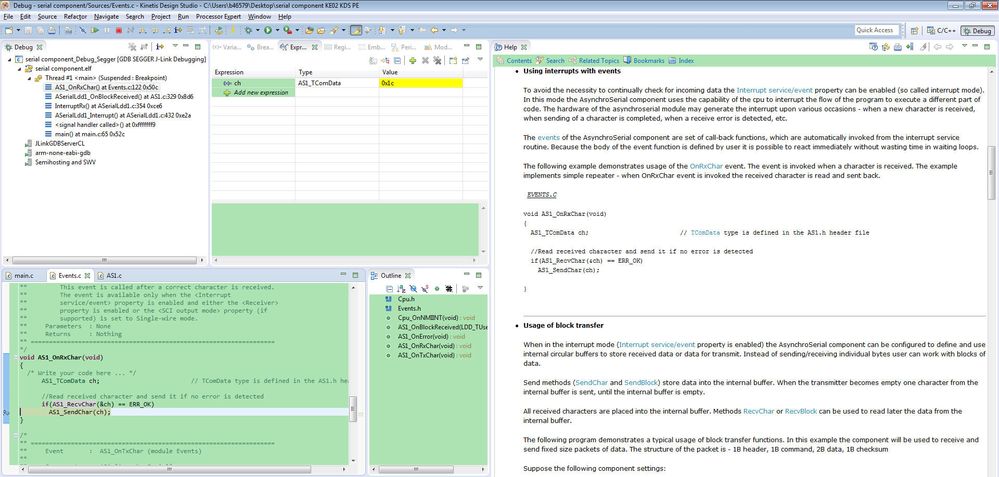Collapse the serial component.elf tree node
Screen dimensions: 999x477
(x=19, y=68)
